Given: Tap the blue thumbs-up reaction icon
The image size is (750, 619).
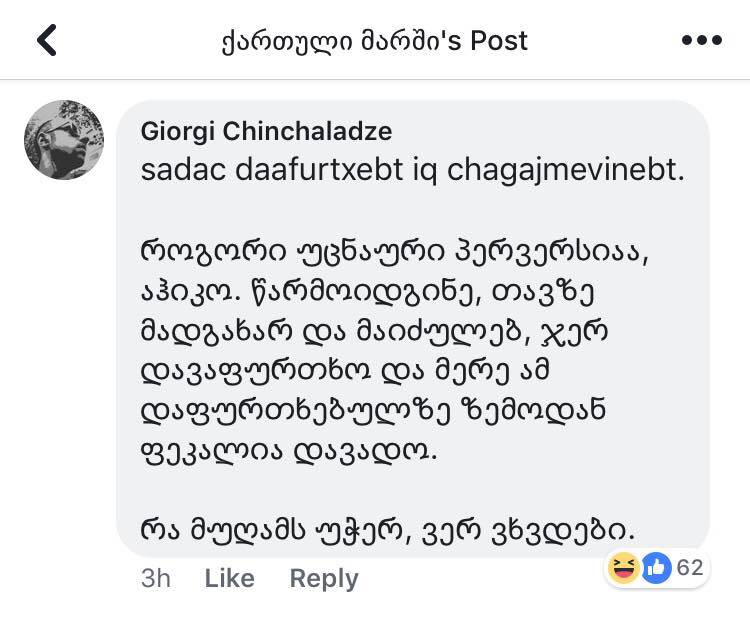Looking at the screenshot, I should 656,568.
